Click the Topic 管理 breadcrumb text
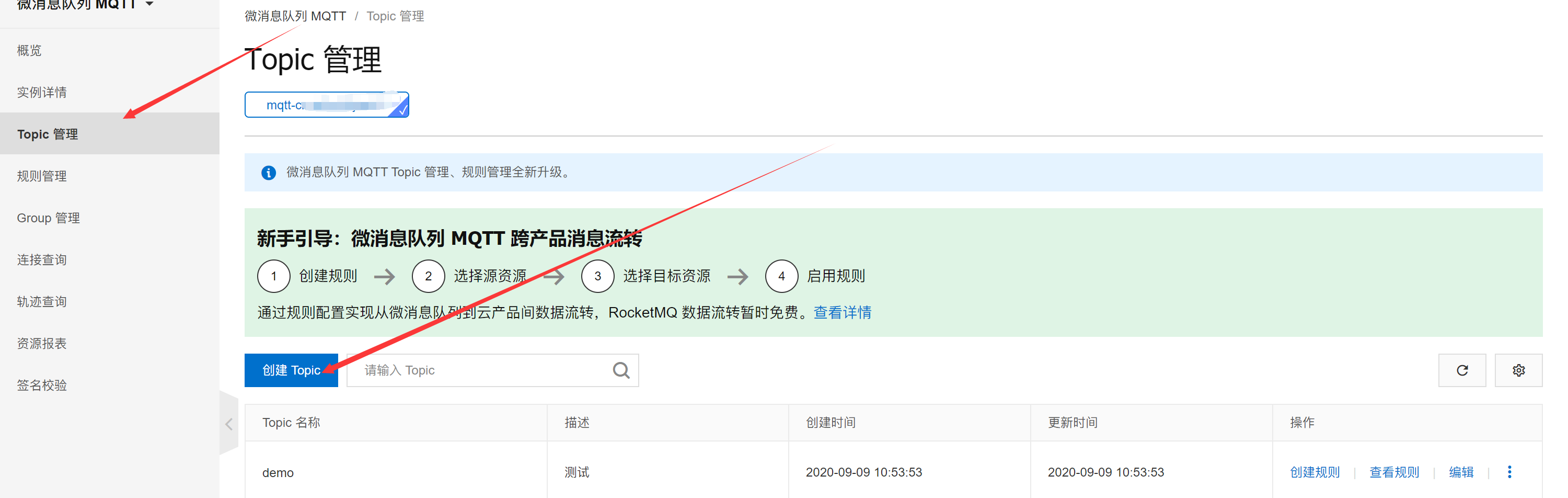This screenshot has width=1568, height=498. (x=395, y=16)
